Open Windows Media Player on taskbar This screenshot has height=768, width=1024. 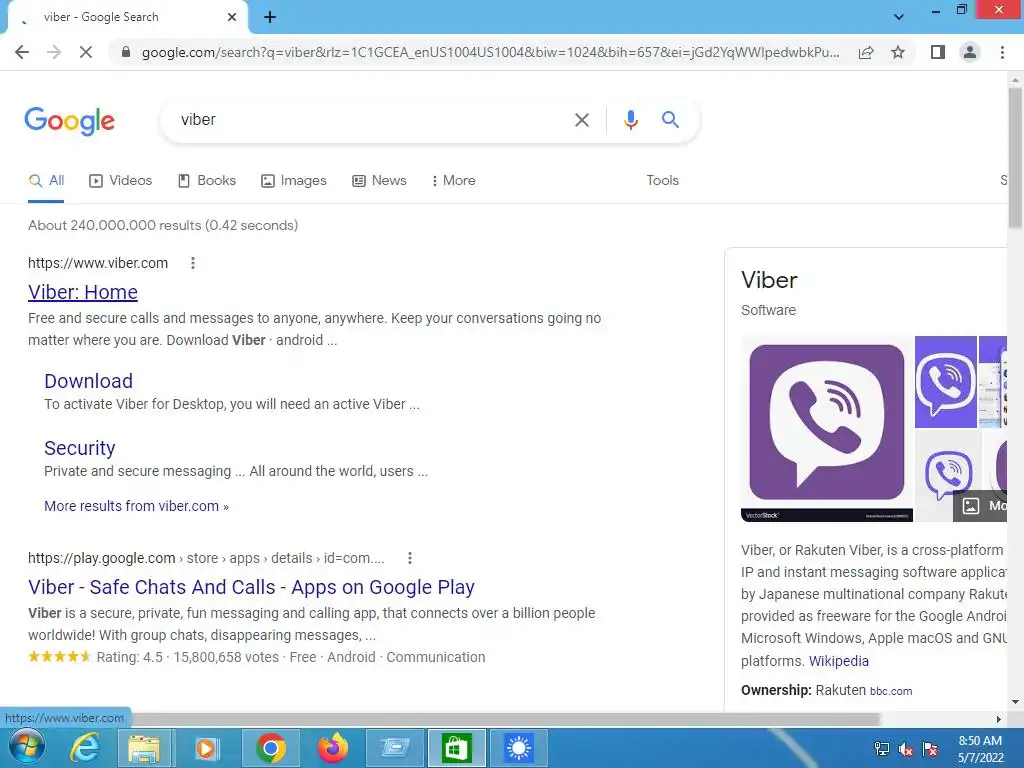[206, 748]
